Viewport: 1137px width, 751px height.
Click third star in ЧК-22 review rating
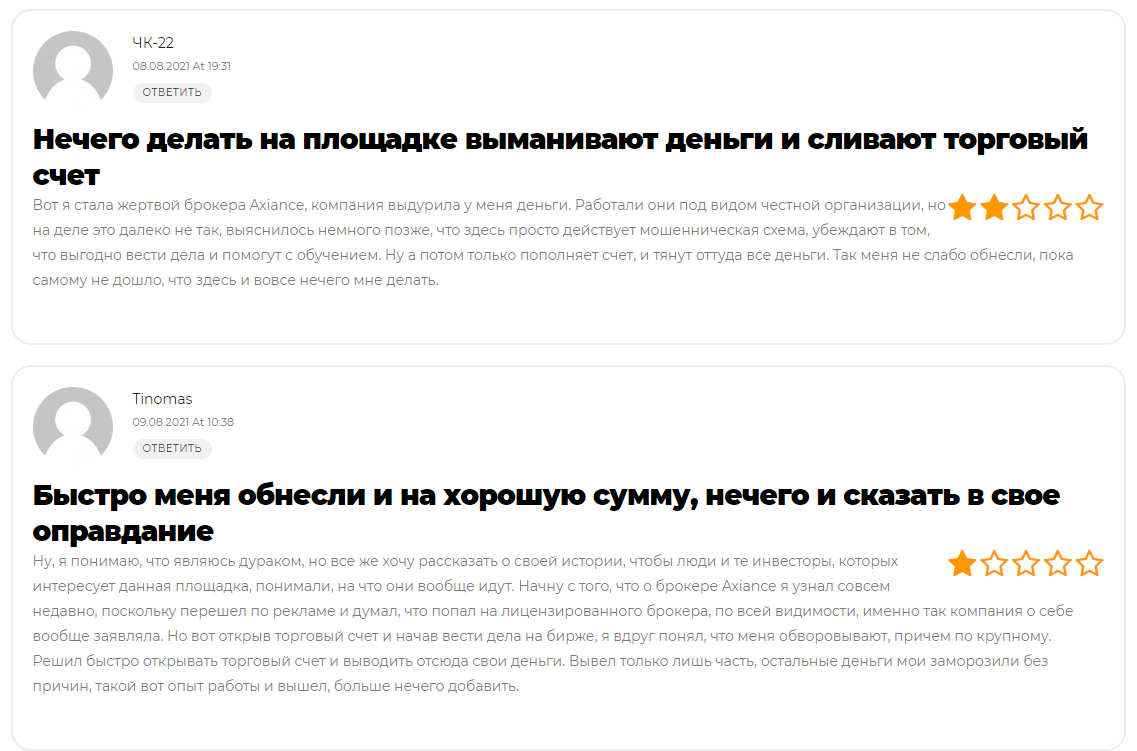pos(1026,208)
